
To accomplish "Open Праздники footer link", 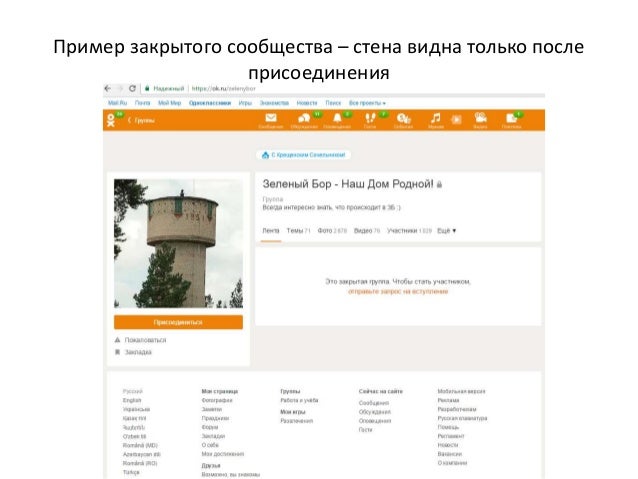I will pyautogui.click(x=215, y=418).
